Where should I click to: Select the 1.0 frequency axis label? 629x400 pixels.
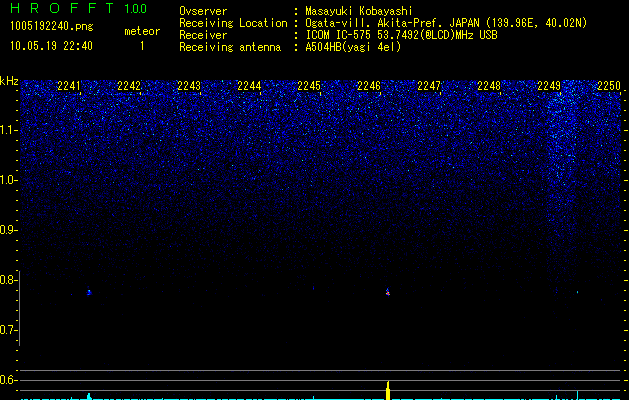pyautogui.click(x=9, y=180)
